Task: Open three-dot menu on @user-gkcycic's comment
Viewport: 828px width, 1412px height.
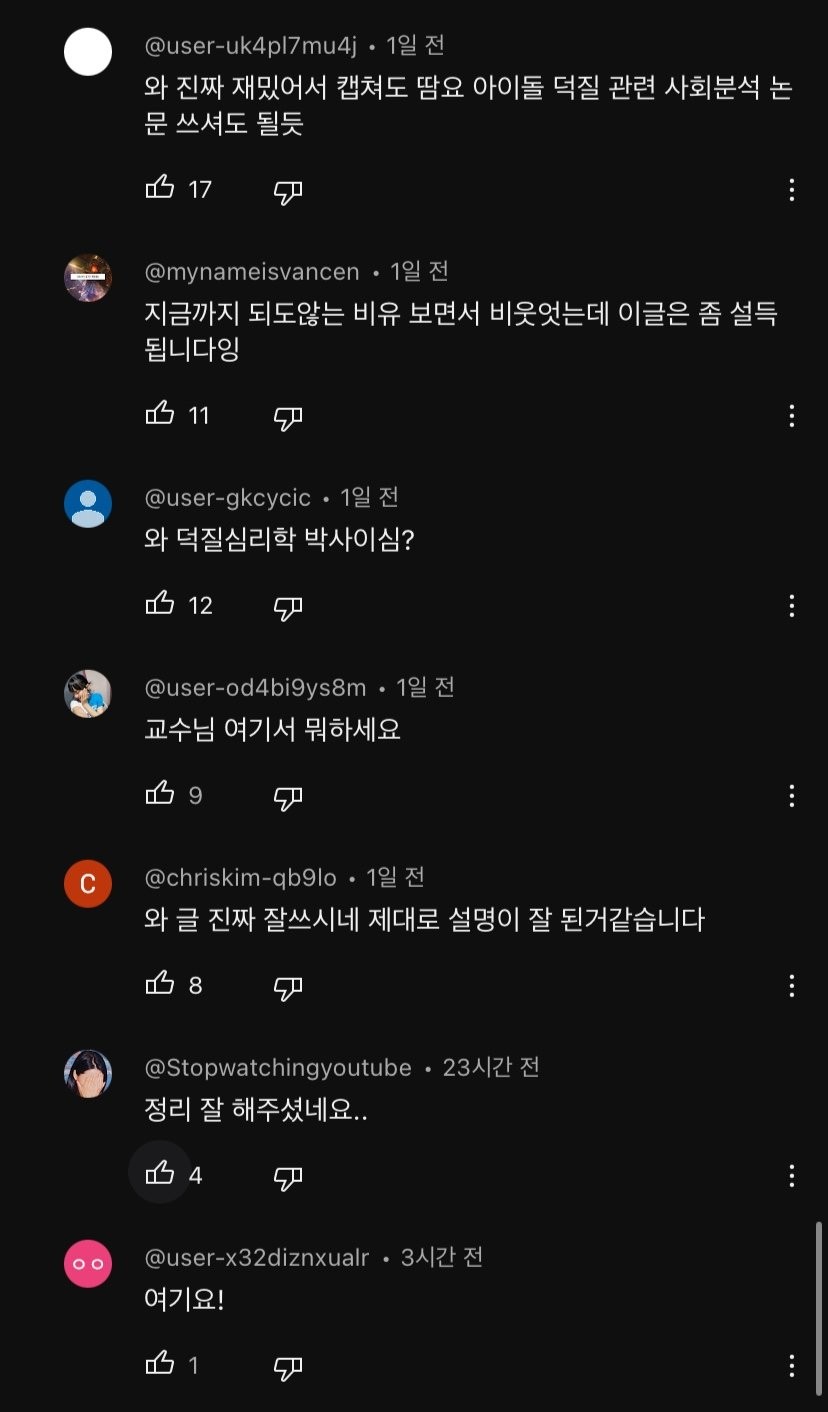Action: (x=791, y=605)
